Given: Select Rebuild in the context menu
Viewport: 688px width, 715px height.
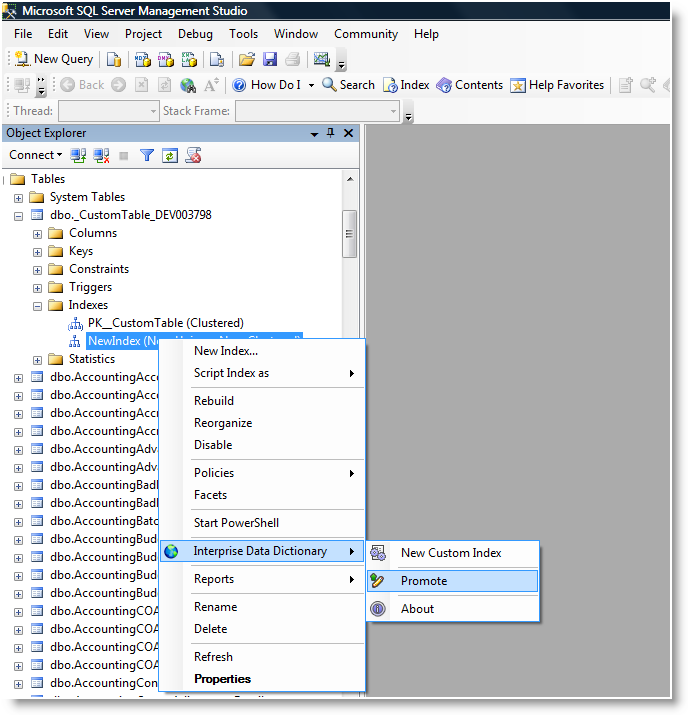Looking at the screenshot, I should coord(214,401).
